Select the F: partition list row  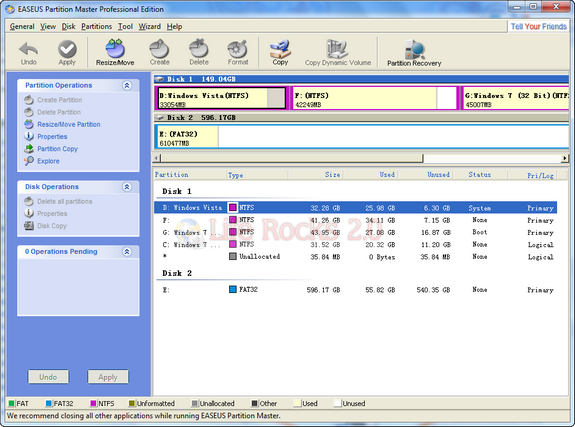pos(355,220)
